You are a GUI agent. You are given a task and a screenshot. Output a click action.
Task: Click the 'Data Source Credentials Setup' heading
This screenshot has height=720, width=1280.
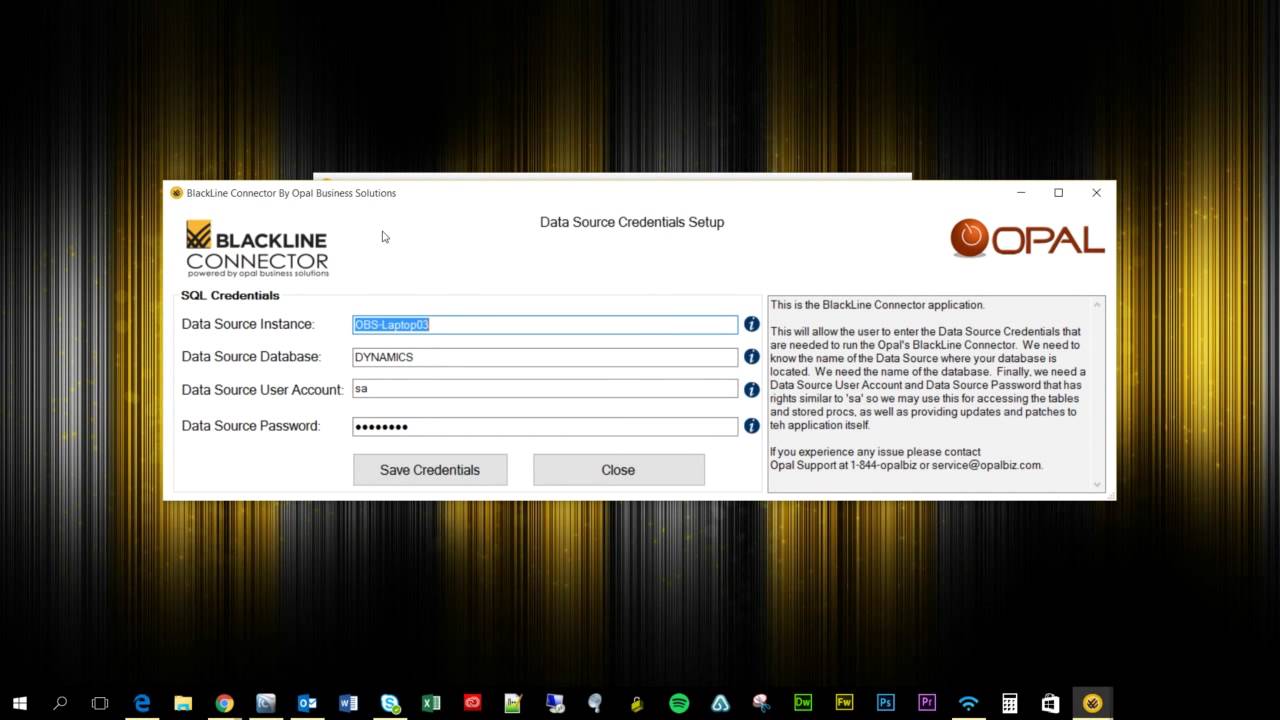pyautogui.click(x=632, y=222)
